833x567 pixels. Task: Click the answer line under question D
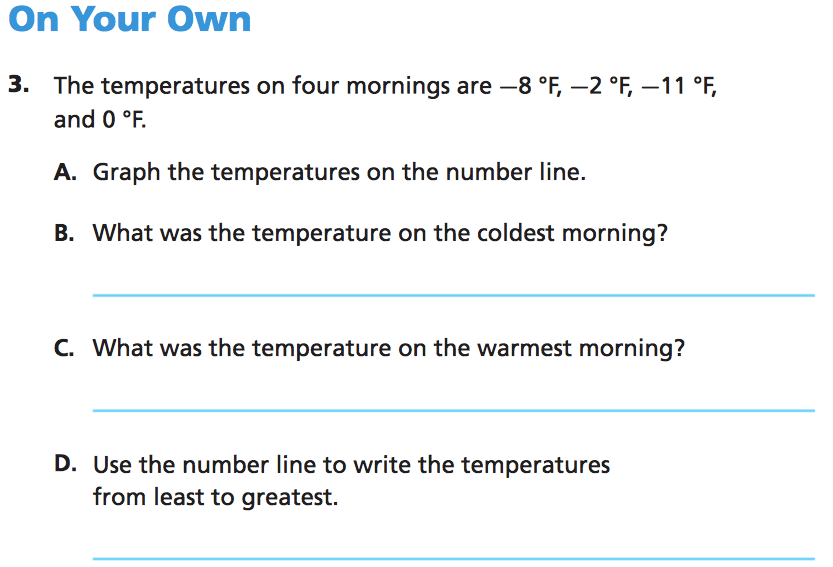click(x=453, y=557)
